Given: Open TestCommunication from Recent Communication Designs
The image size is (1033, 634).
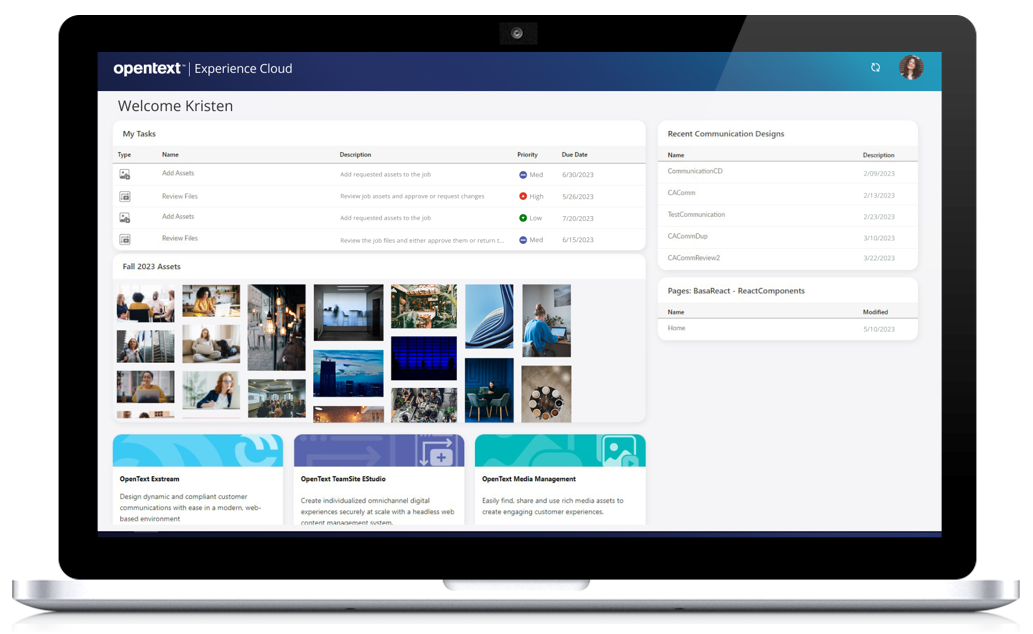Looking at the screenshot, I should [696, 214].
